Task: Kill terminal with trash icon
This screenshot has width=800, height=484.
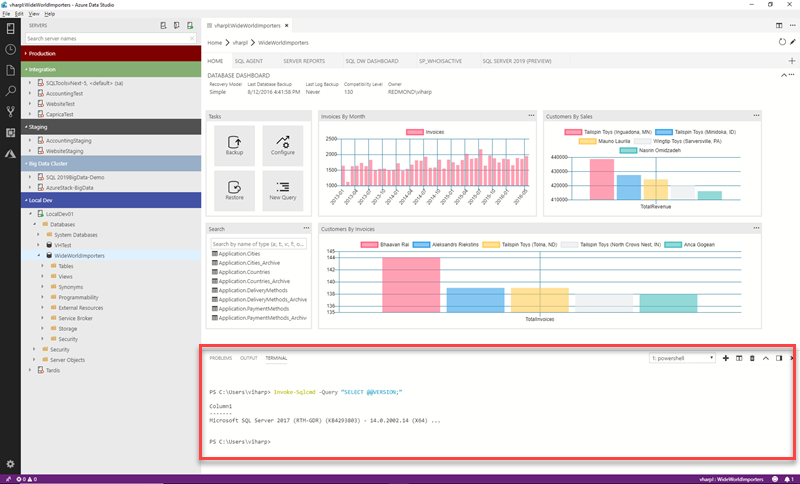Action: (x=752, y=358)
